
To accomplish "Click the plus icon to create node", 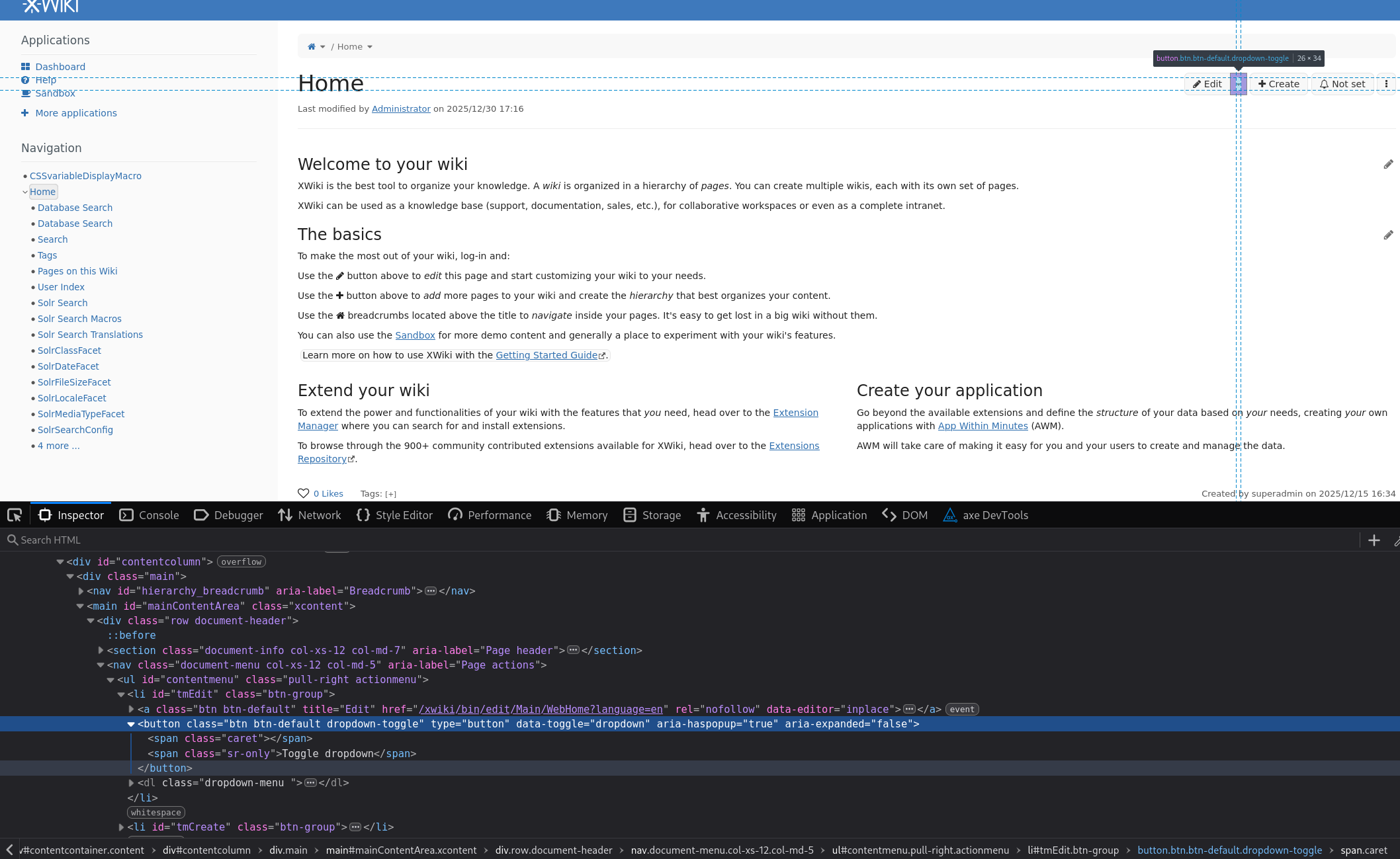I will coord(1374,540).
